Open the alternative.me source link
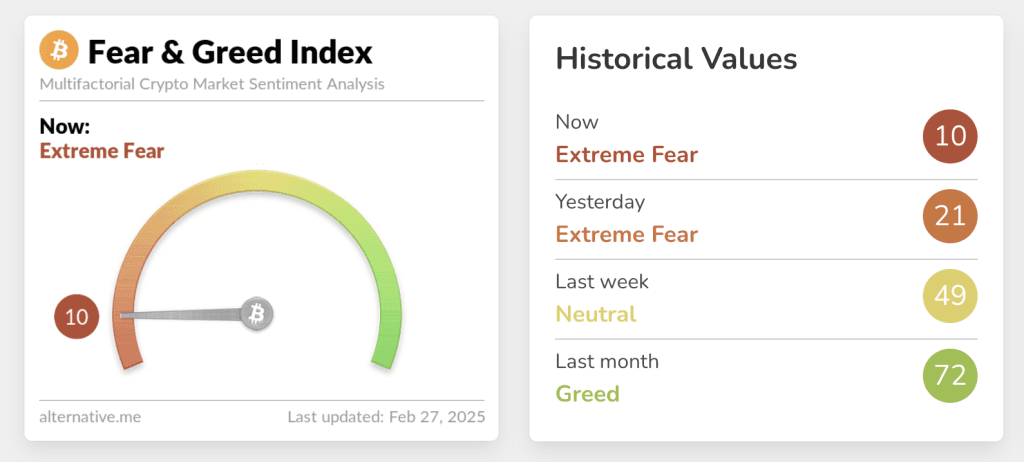The height and width of the screenshot is (462, 1024). [90, 417]
